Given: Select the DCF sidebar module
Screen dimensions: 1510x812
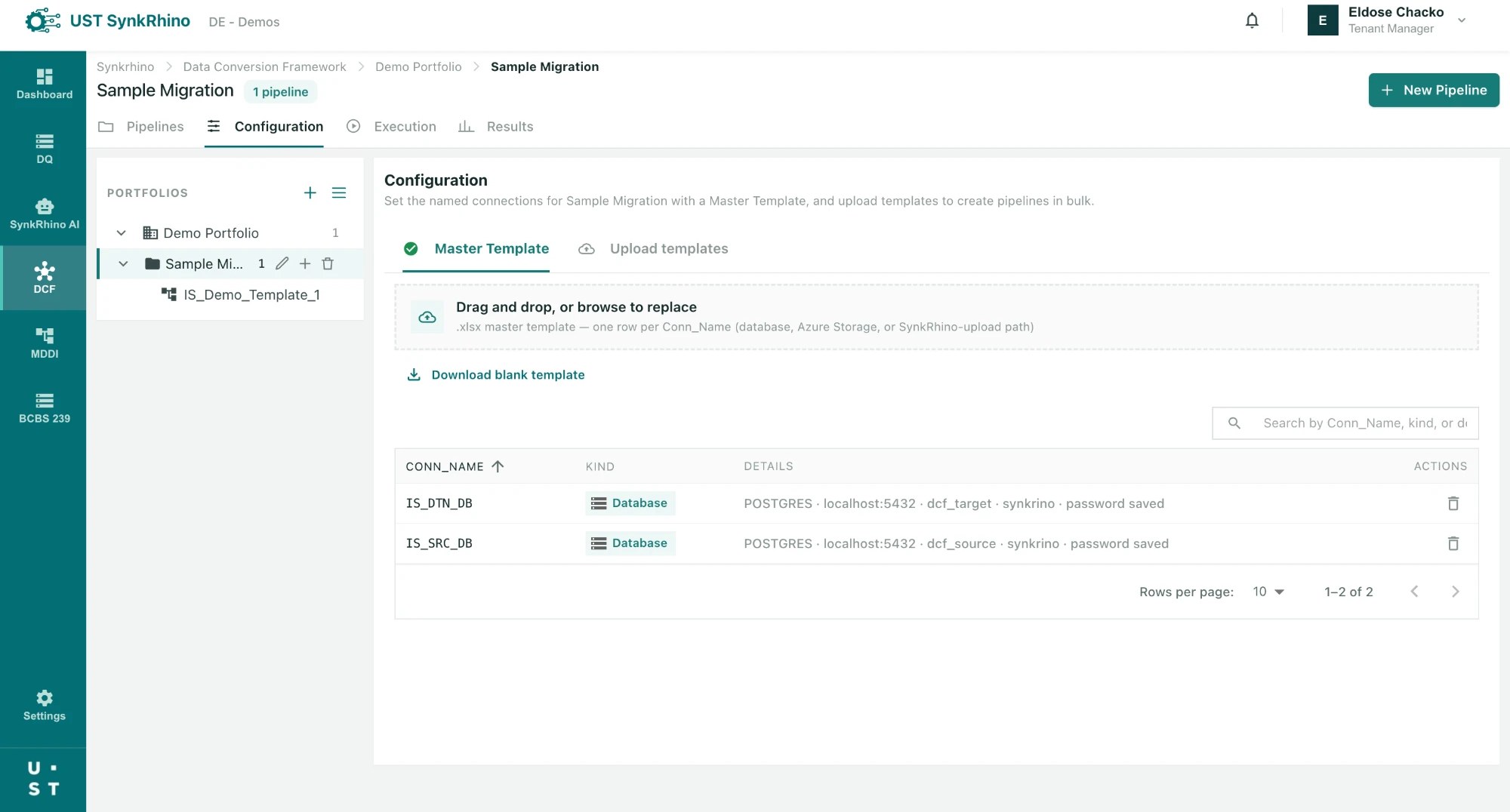Looking at the screenshot, I should (x=44, y=278).
